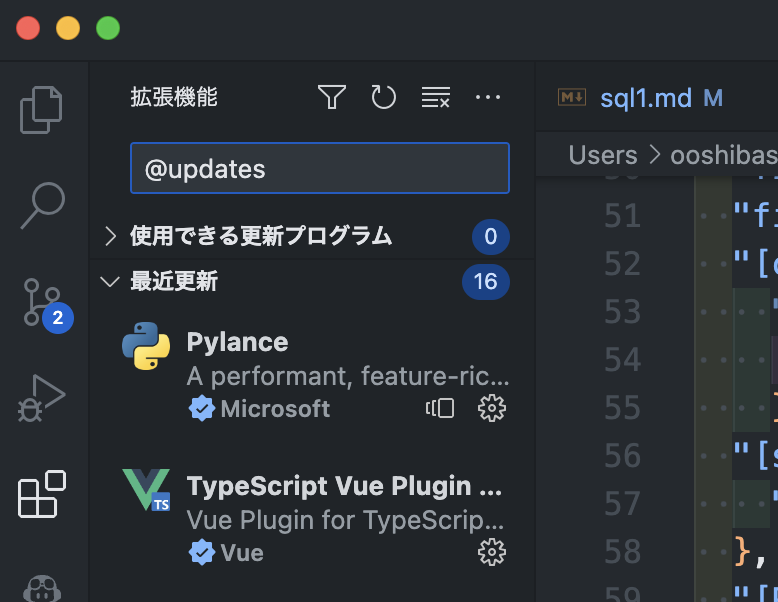Click Pylance remote/sync indicator icon

click(440, 408)
